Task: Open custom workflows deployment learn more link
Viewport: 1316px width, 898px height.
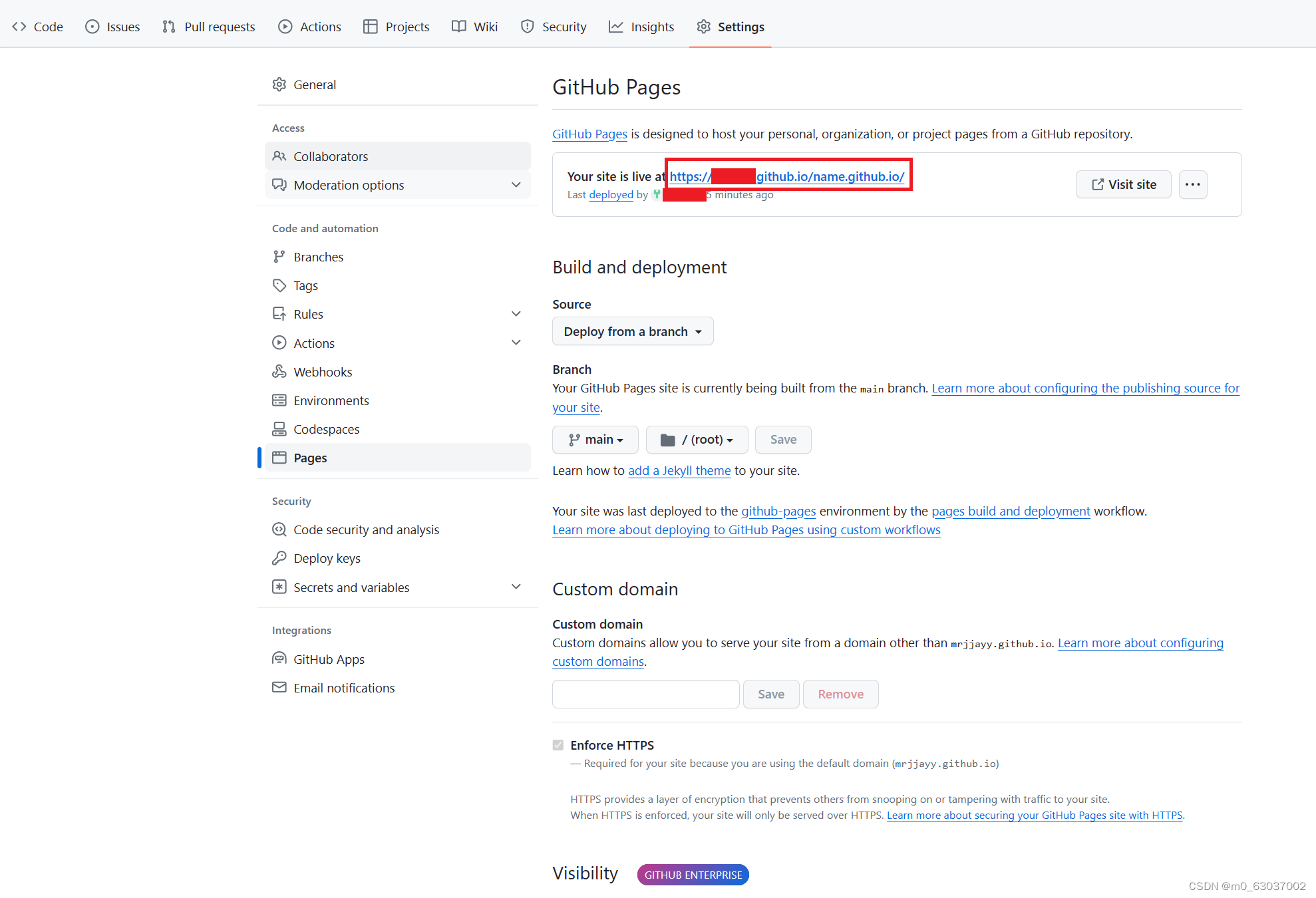Action: click(746, 529)
